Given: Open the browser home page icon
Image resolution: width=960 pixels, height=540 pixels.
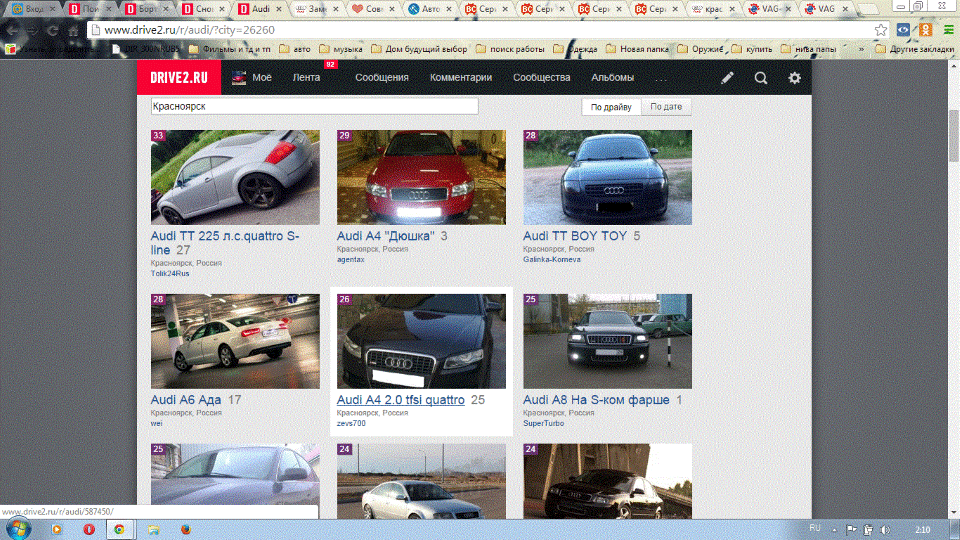Looking at the screenshot, I should click(73, 30).
